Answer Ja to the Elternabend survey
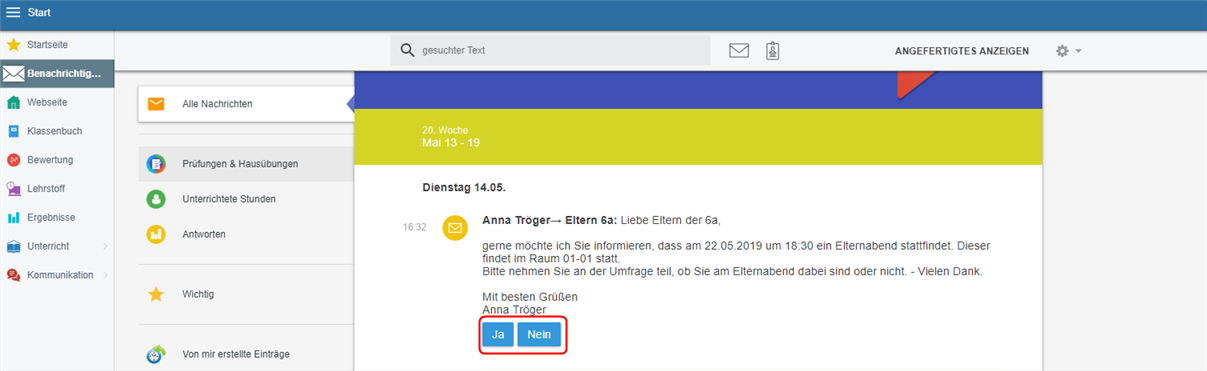This screenshot has width=1207, height=371. (x=498, y=334)
